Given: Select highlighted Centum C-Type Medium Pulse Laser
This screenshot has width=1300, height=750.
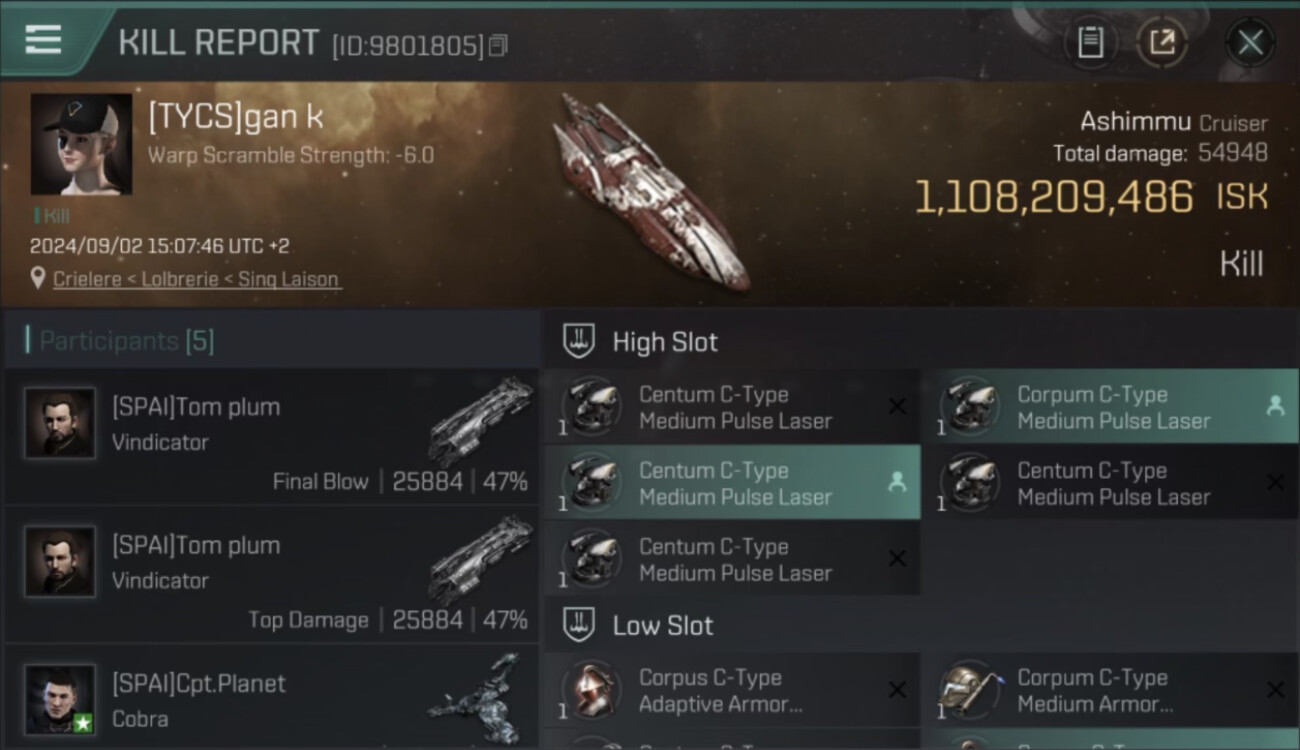Looking at the screenshot, I should point(732,483).
